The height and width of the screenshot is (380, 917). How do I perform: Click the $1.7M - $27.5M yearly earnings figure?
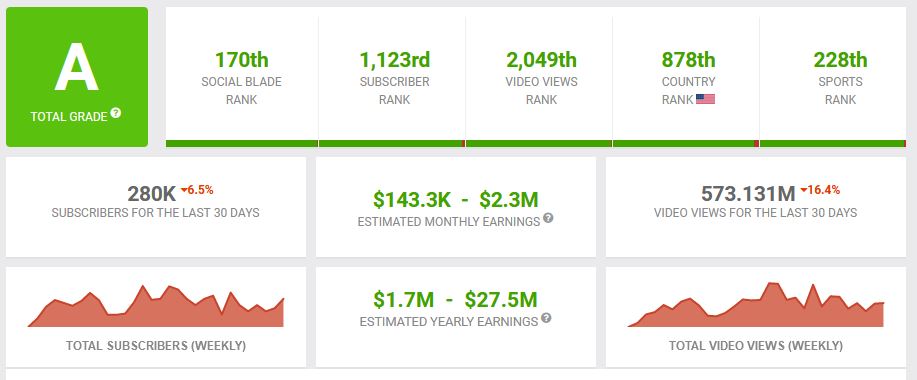click(455, 300)
